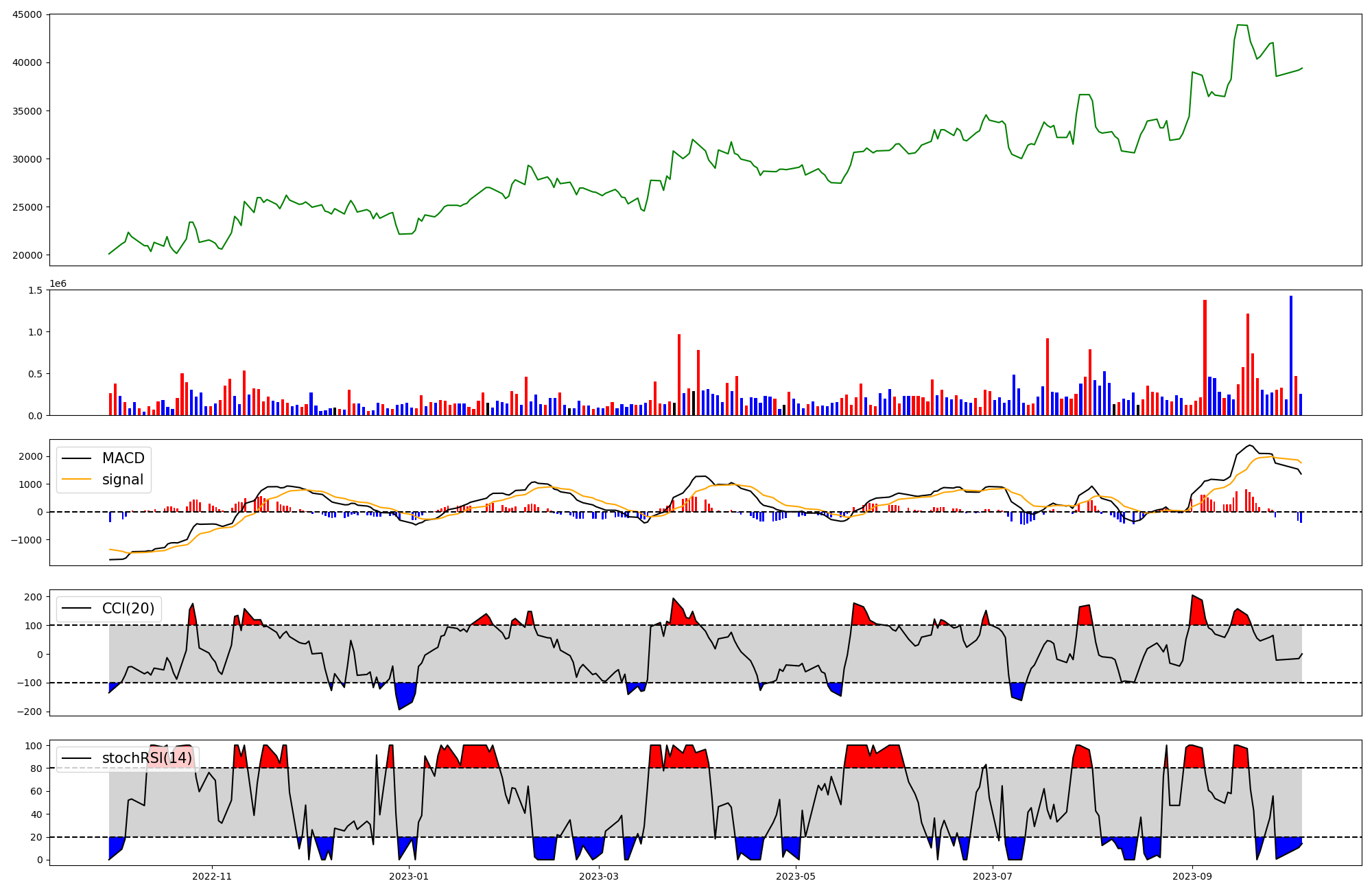The image size is (1372, 892).
Task: Click the 2023-03 date tick label
Action: [x=600, y=876]
